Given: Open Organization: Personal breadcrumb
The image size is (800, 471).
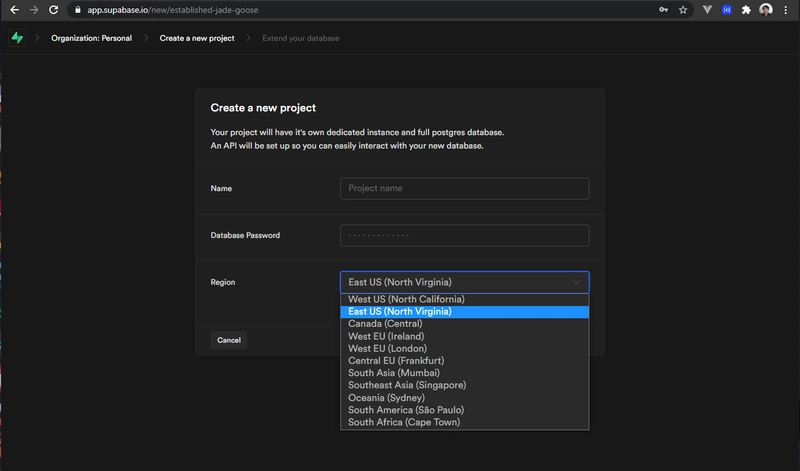Looking at the screenshot, I should (91, 38).
